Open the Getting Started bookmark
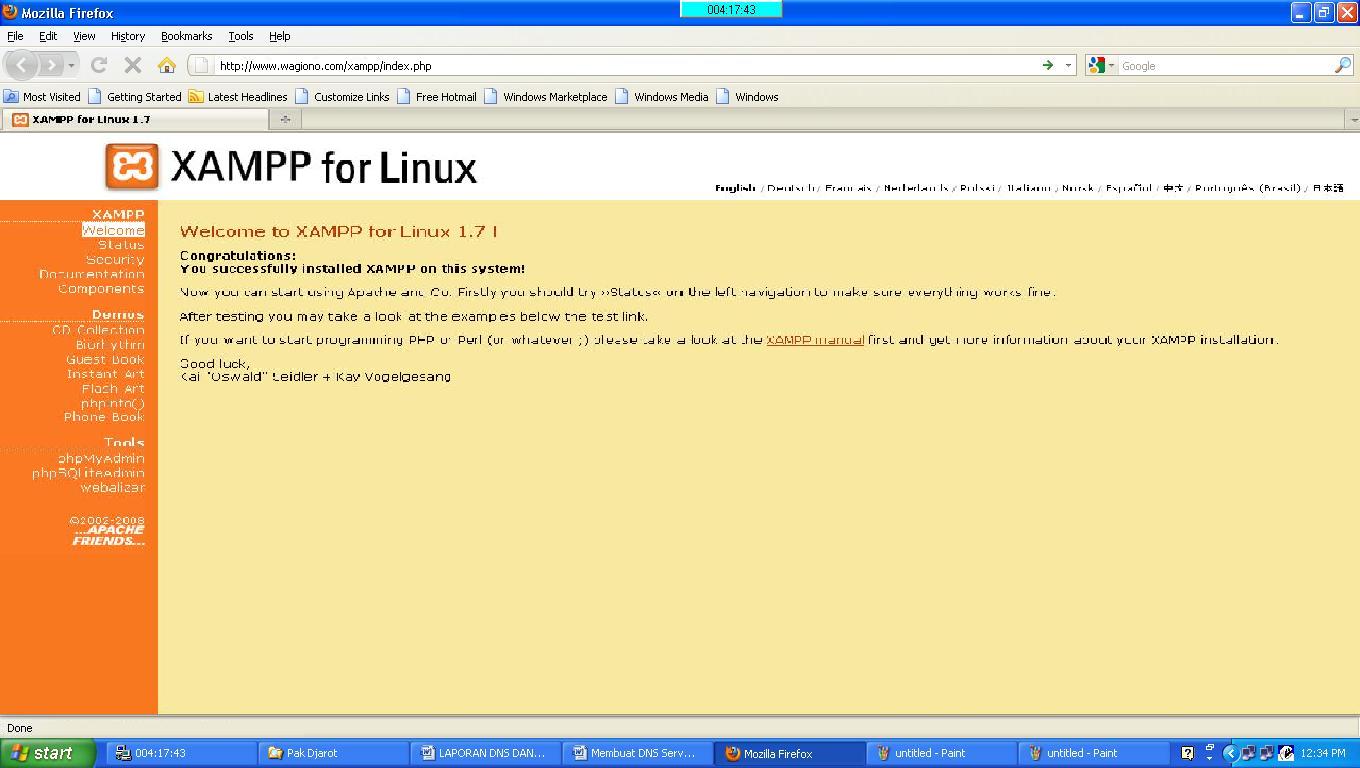Image resolution: width=1360 pixels, height=768 pixels. click(135, 97)
